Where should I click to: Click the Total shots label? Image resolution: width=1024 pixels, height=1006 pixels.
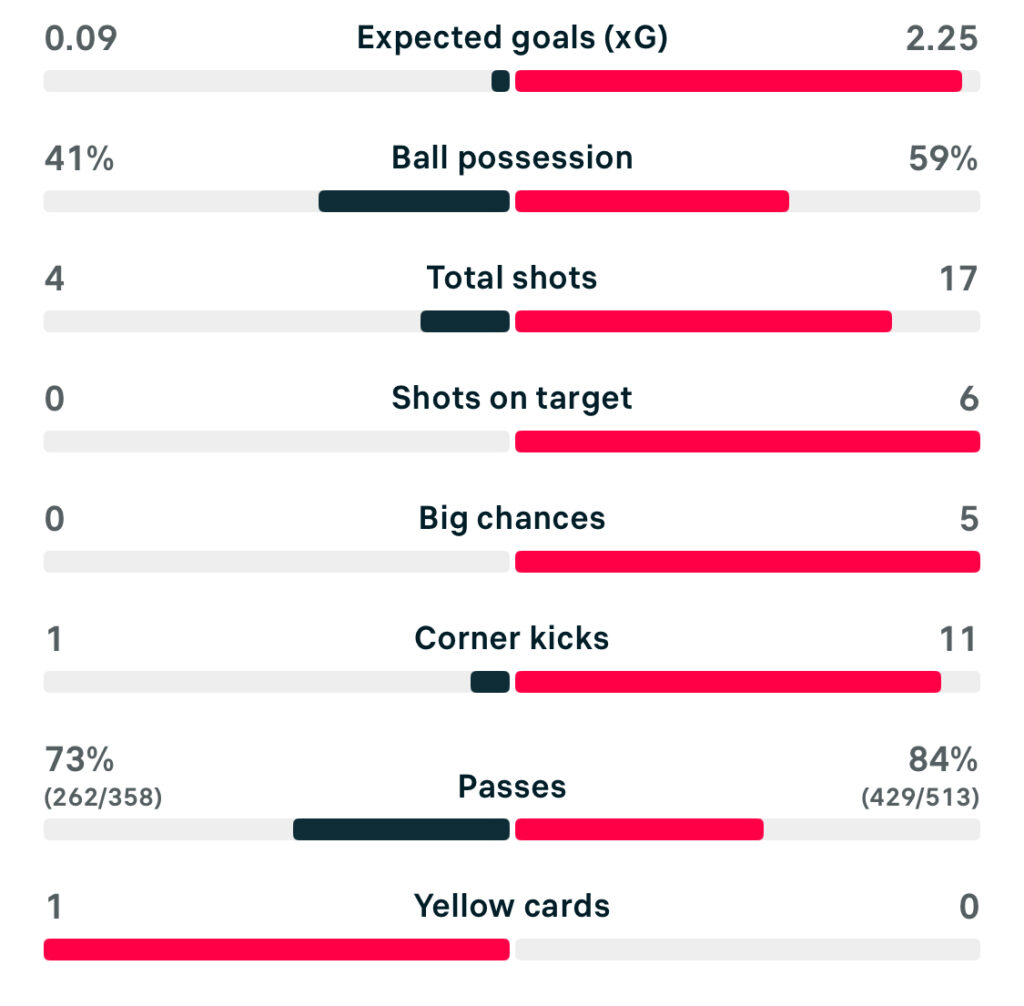coord(512,278)
